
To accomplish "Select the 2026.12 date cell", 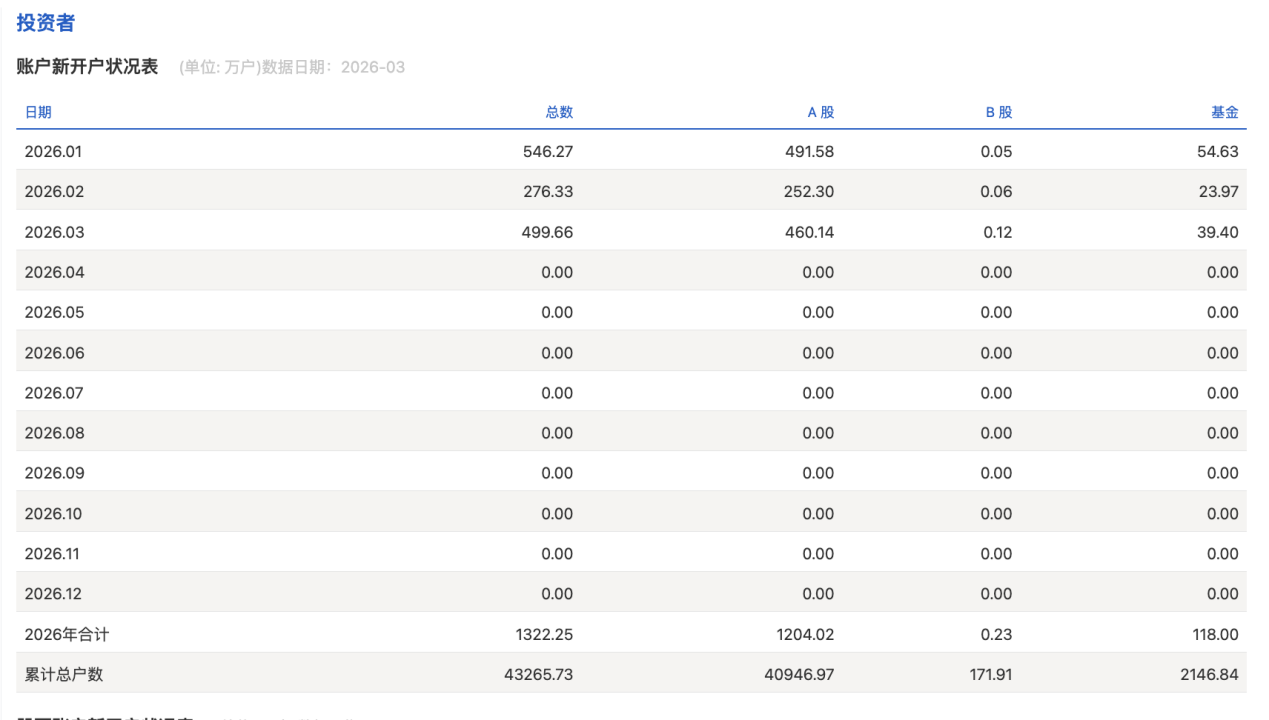I will tap(54, 594).
